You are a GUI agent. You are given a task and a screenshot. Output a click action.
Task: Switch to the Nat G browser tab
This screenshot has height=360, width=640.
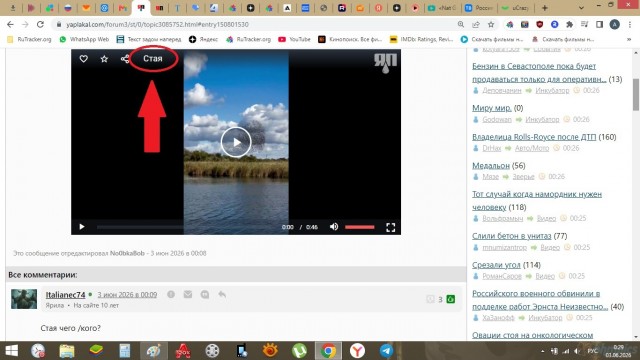coord(442,8)
